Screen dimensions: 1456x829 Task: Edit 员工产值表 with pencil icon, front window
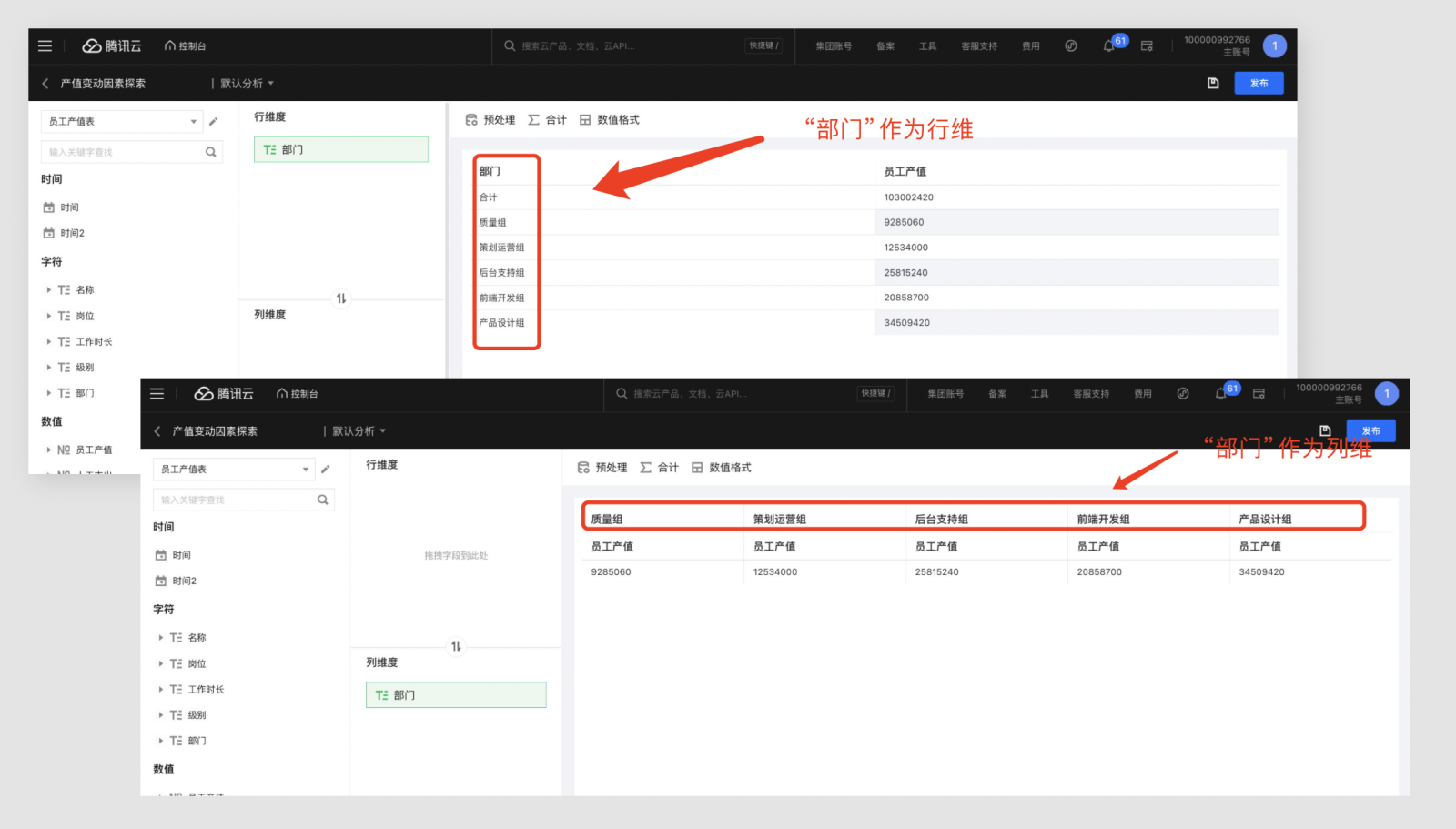point(325,469)
